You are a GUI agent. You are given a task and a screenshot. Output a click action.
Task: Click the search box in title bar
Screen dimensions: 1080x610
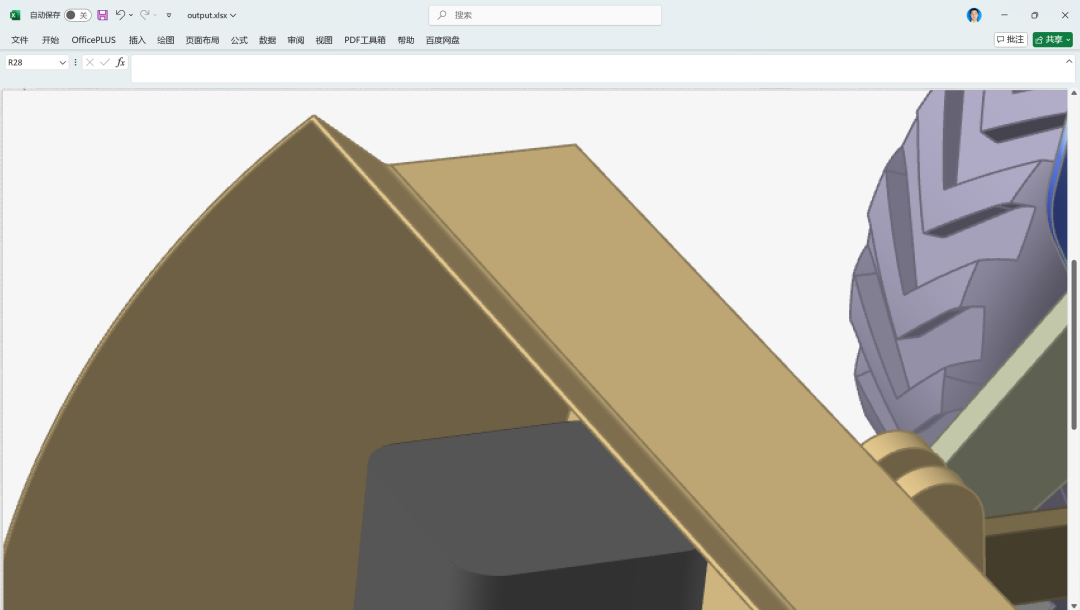(x=545, y=15)
